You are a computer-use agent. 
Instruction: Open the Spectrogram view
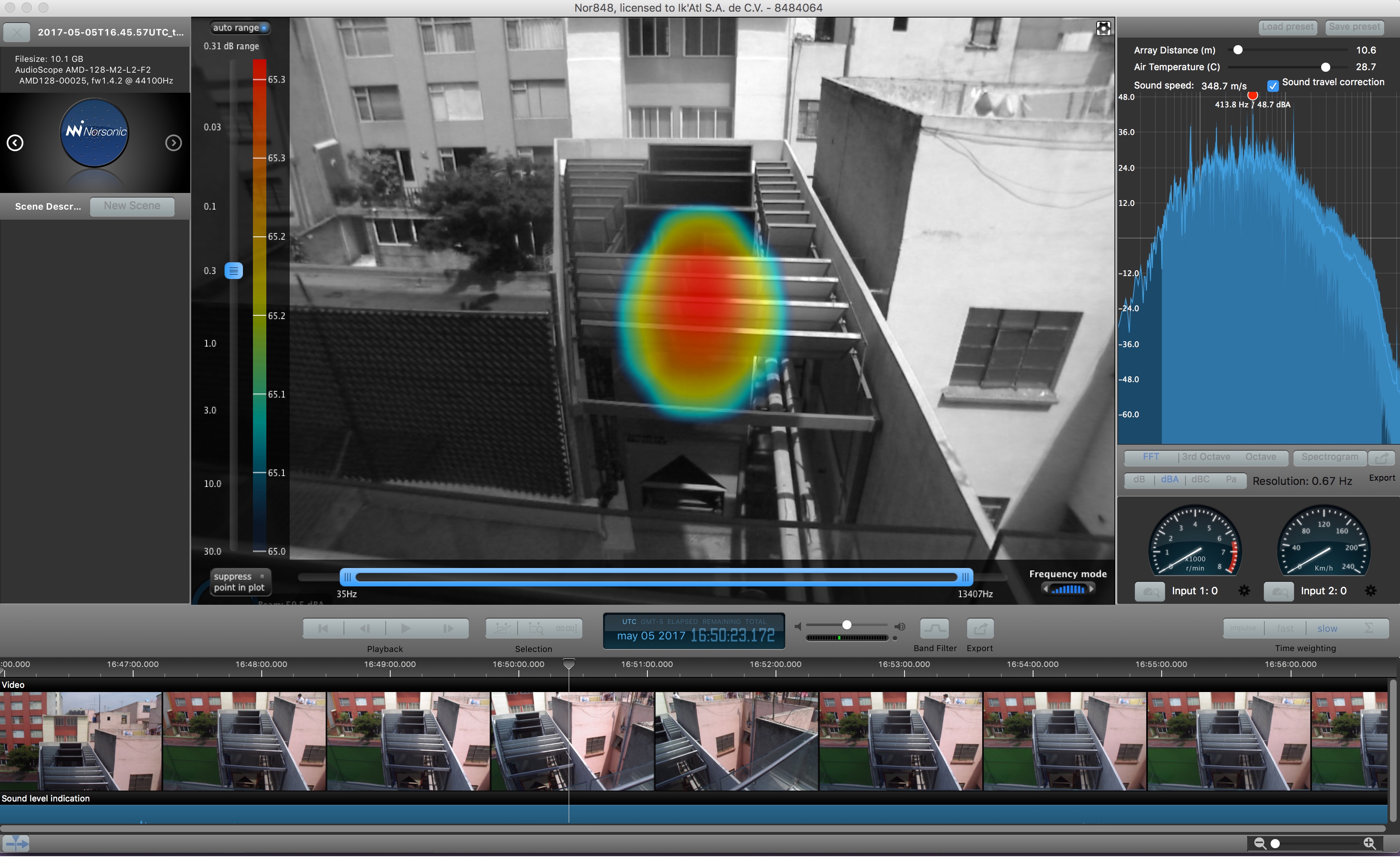click(1329, 457)
